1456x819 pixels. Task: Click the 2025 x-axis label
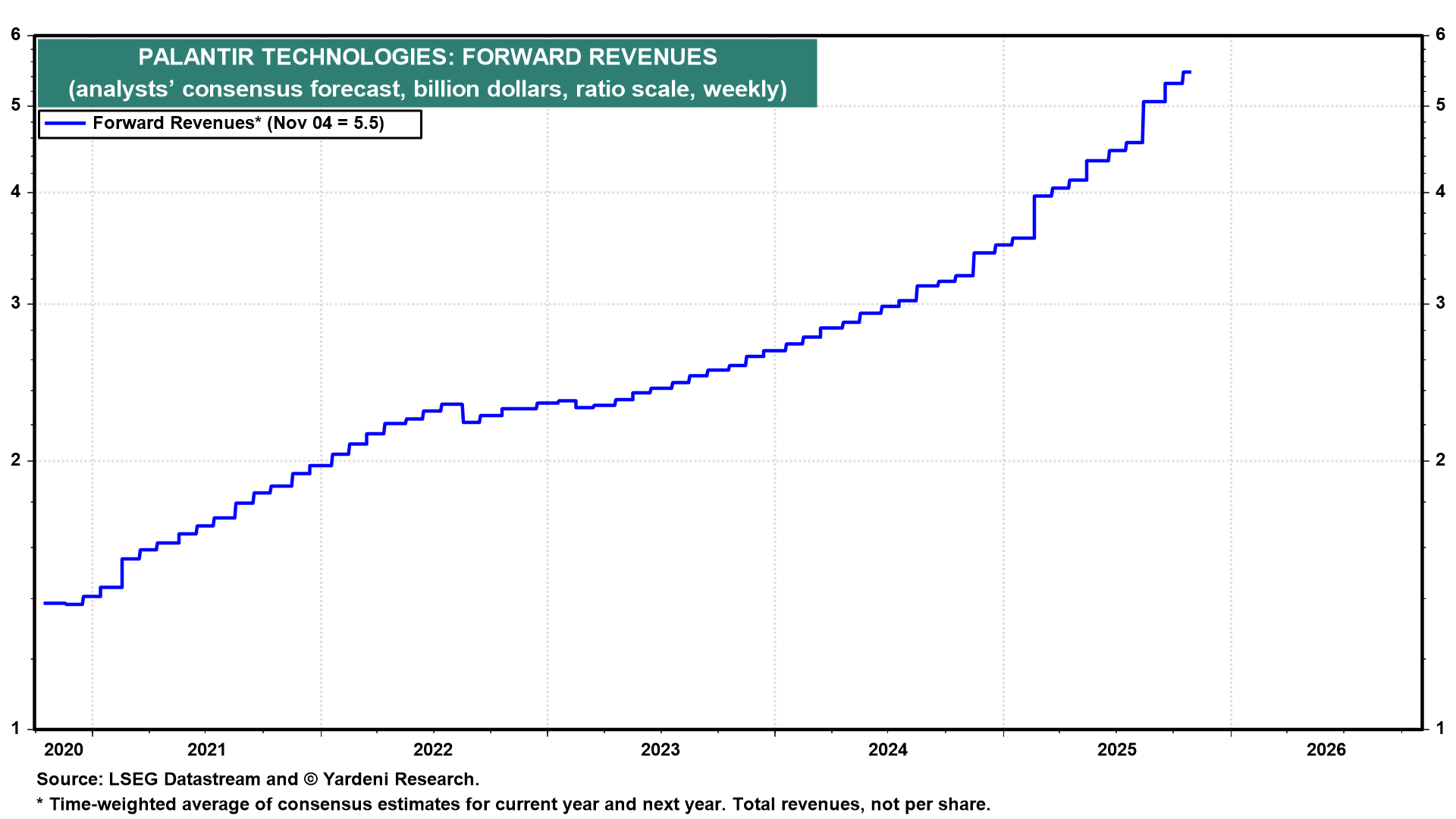pos(1117,750)
